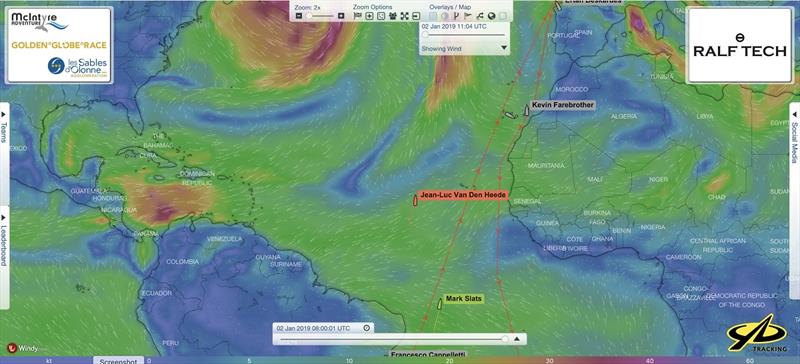
Task: Toggle the last faded overlay icon
Action: 503,16
